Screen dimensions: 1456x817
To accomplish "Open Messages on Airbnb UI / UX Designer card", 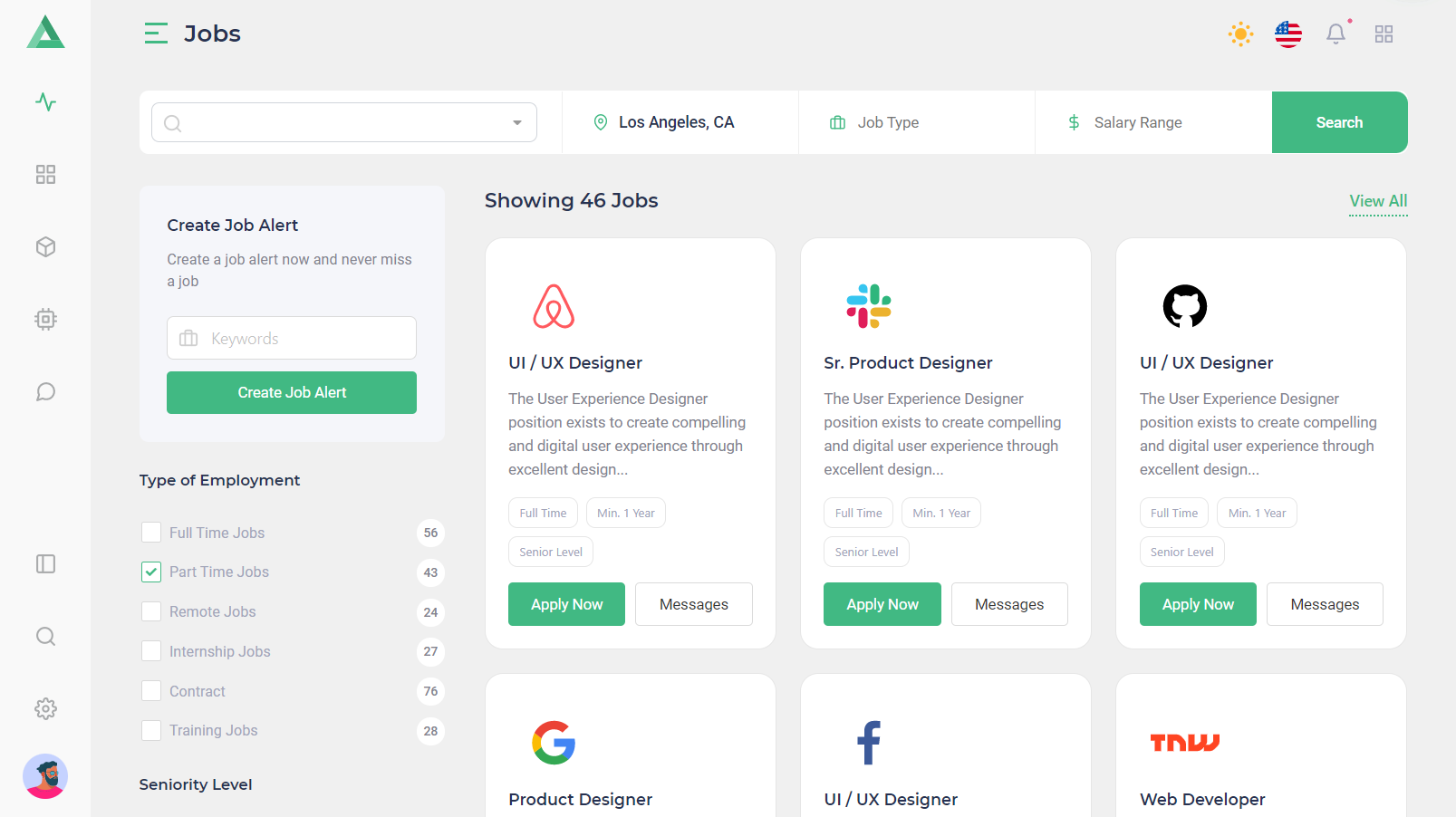I will click(x=694, y=604).
